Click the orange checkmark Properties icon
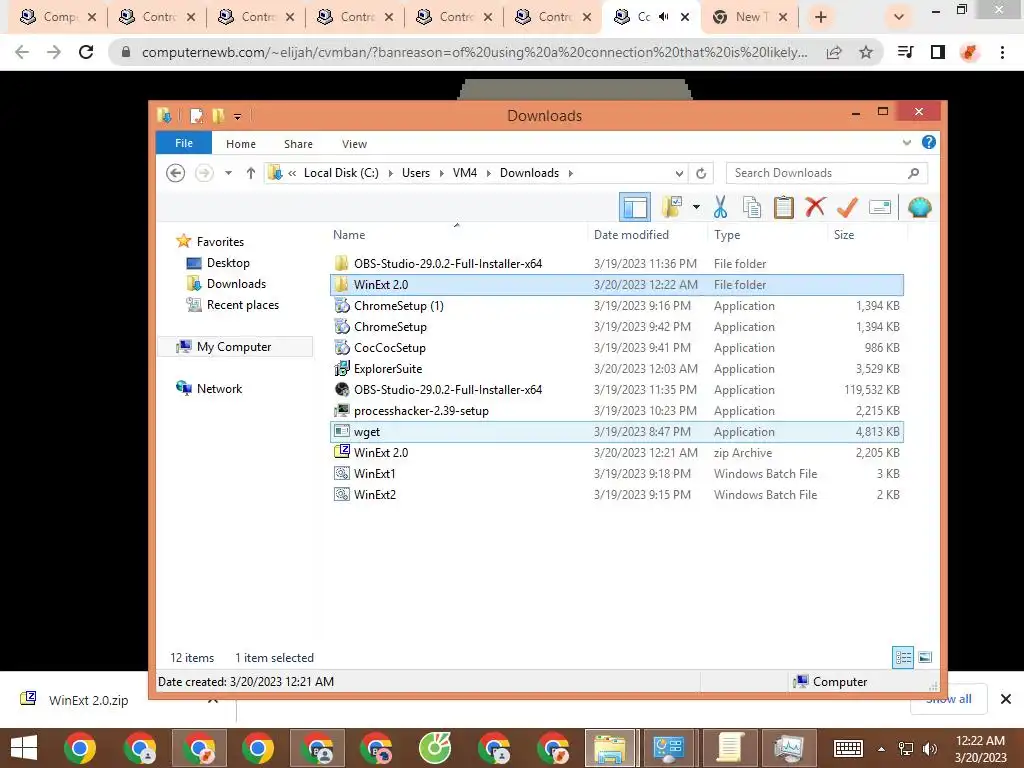The height and width of the screenshot is (768, 1024). coord(847,208)
